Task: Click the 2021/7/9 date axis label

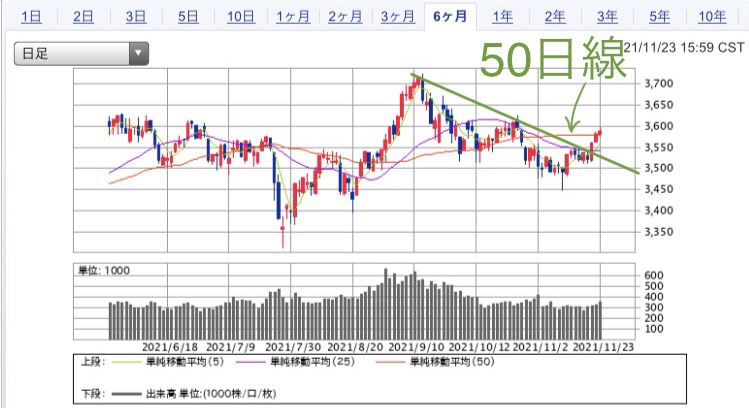Action: pos(231,347)
